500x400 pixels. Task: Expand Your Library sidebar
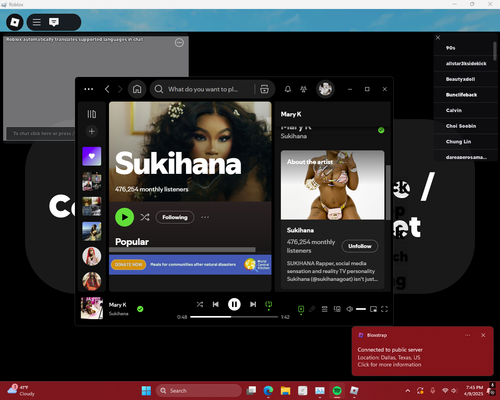92,114
